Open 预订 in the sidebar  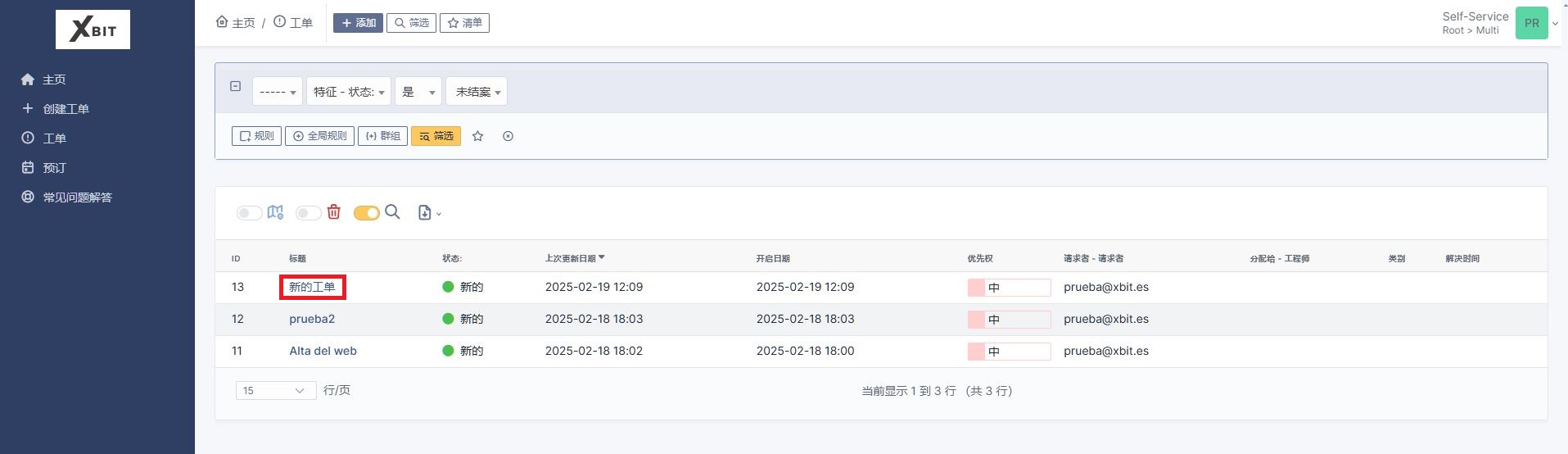pyautogui.click(x=43, y=168)
